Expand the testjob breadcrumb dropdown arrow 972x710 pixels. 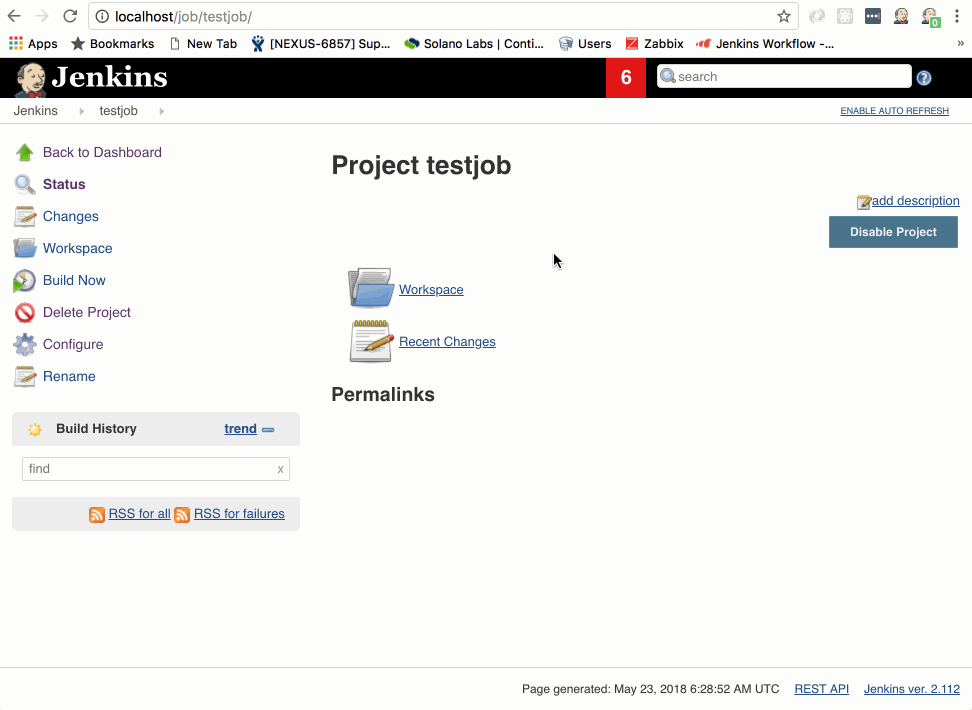[161, 111]
